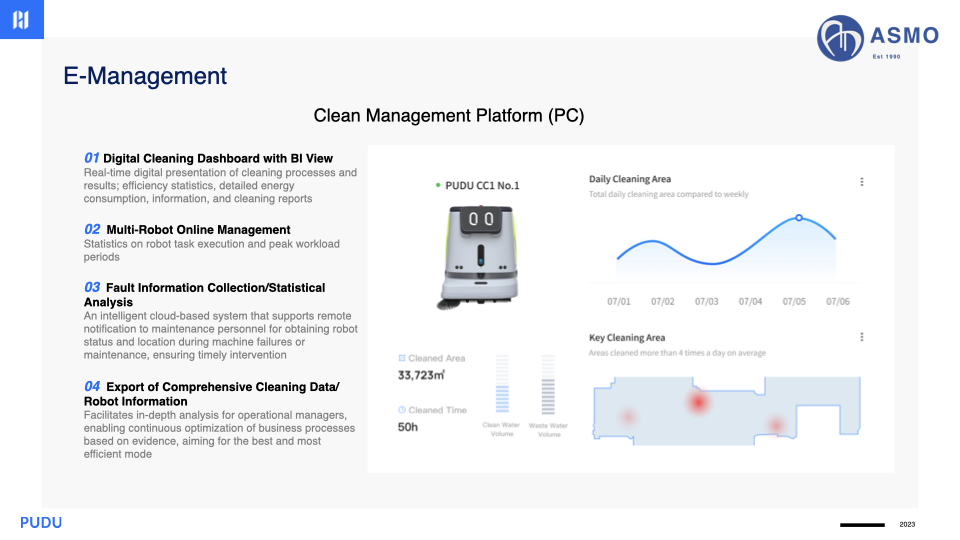The height and width of the screenshot is (540, 960).
Task: Click the Multi-Robot Online Management heading
Action: point(198,230)
